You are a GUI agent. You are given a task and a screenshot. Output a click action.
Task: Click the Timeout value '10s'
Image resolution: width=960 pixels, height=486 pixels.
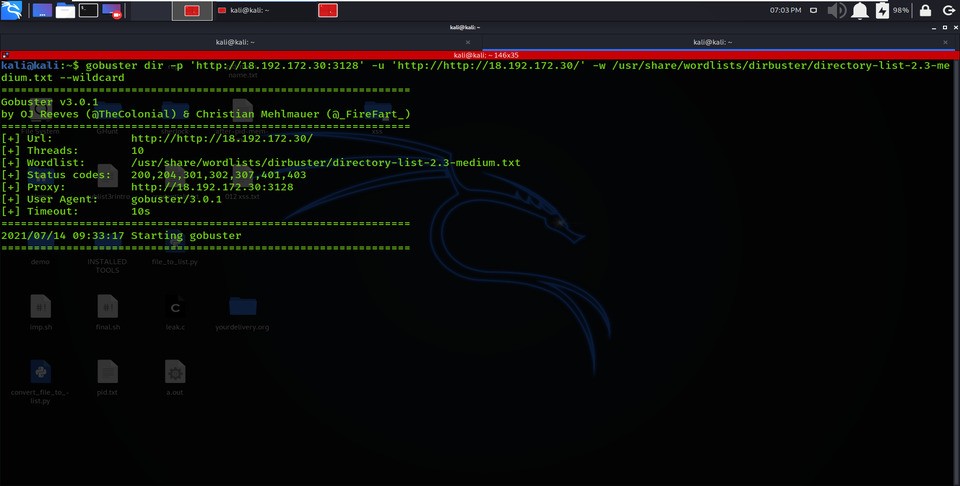(140, 211)
